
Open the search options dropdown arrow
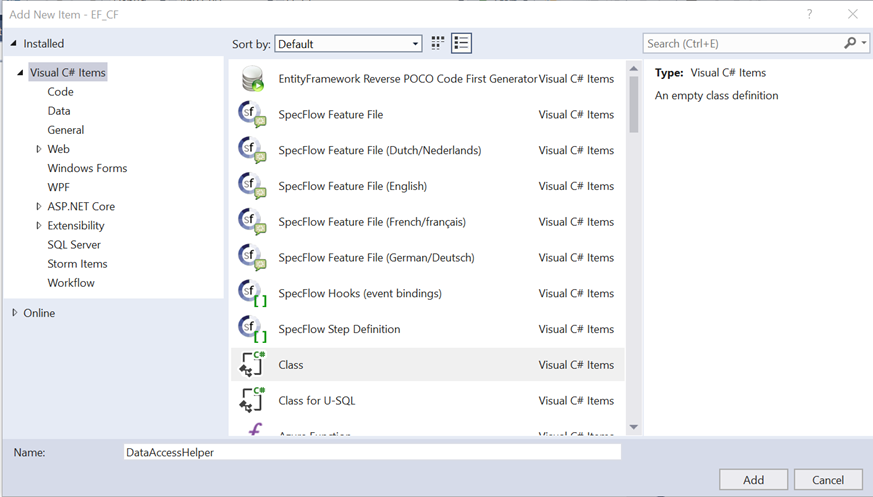tap(864, 43)
